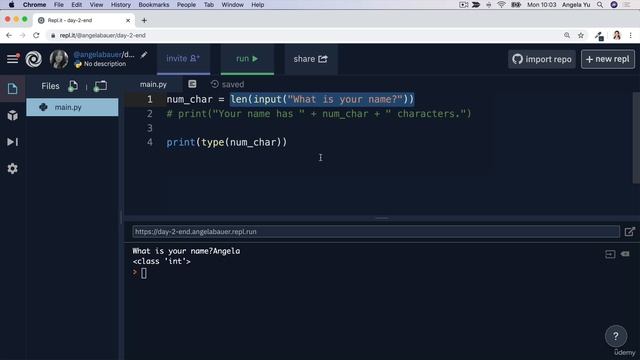The width and height of the screenshot is (640, 360).
Task: Click the console input toggle icon
Action: 610,254
